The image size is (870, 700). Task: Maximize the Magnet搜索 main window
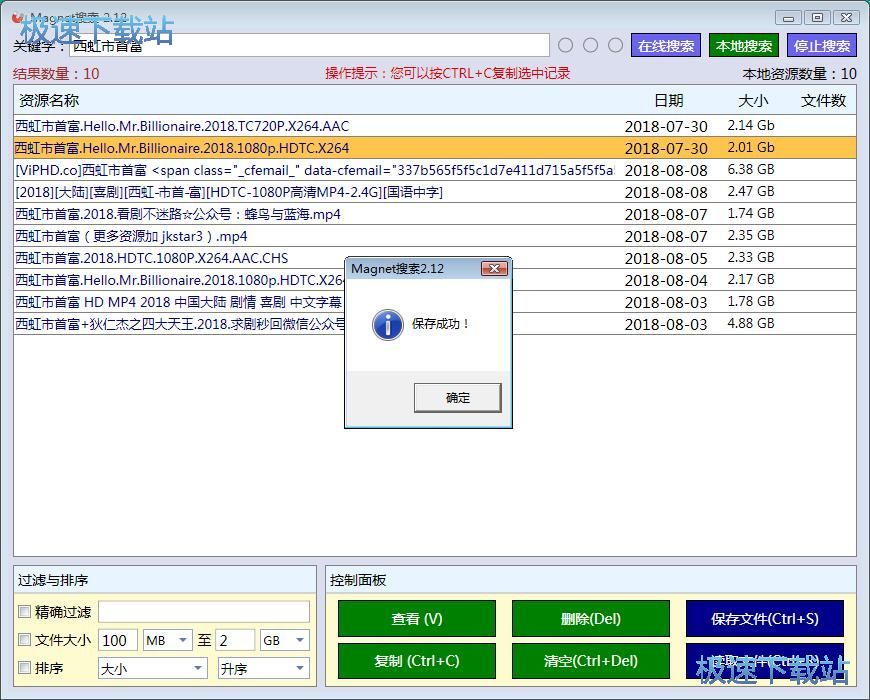click(x=817, y=18)
